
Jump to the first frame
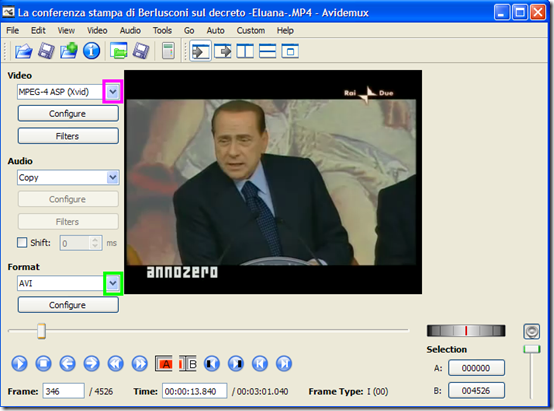[260, 364]
